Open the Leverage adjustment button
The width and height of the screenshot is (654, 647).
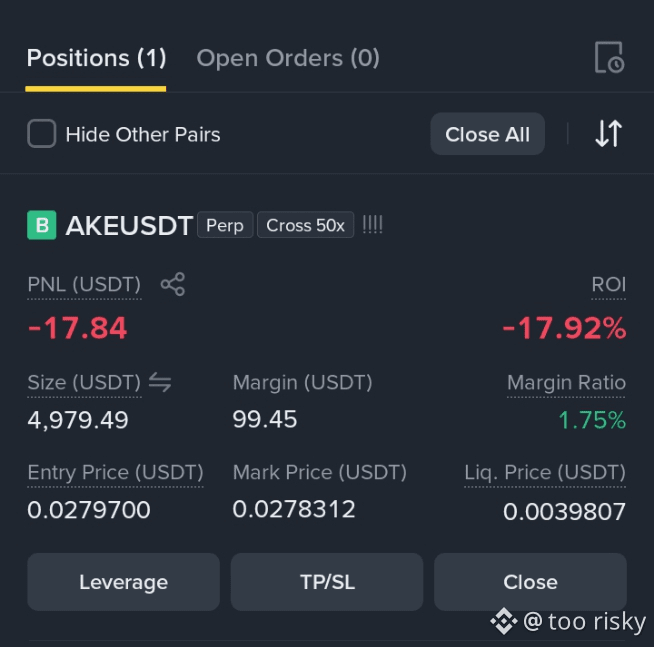click(123, 582)
